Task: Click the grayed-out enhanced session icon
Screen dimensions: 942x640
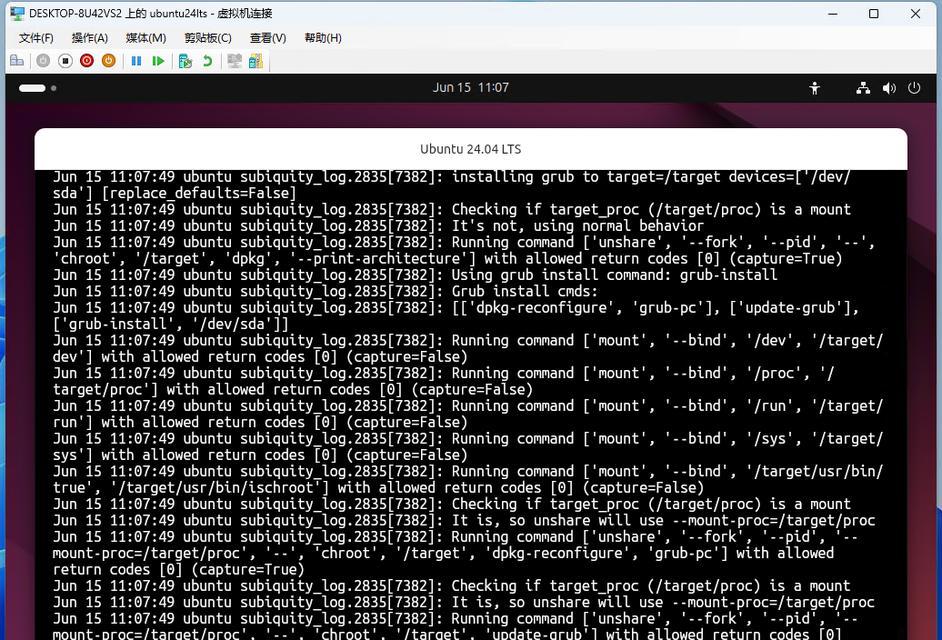Action: pos(234,61)
